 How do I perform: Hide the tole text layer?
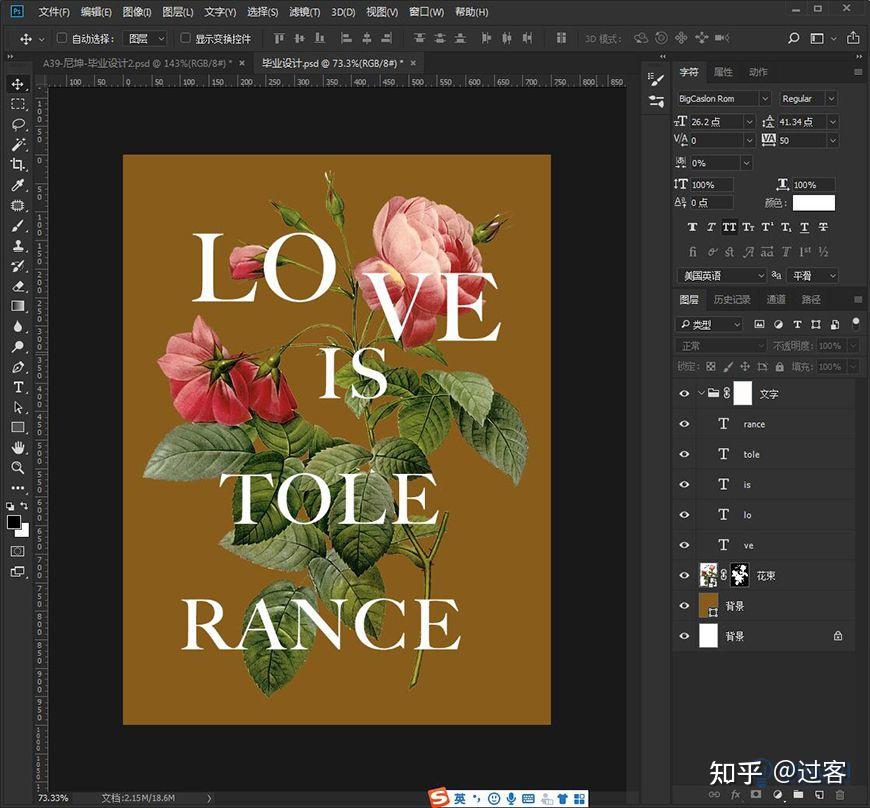pos(684,454)
